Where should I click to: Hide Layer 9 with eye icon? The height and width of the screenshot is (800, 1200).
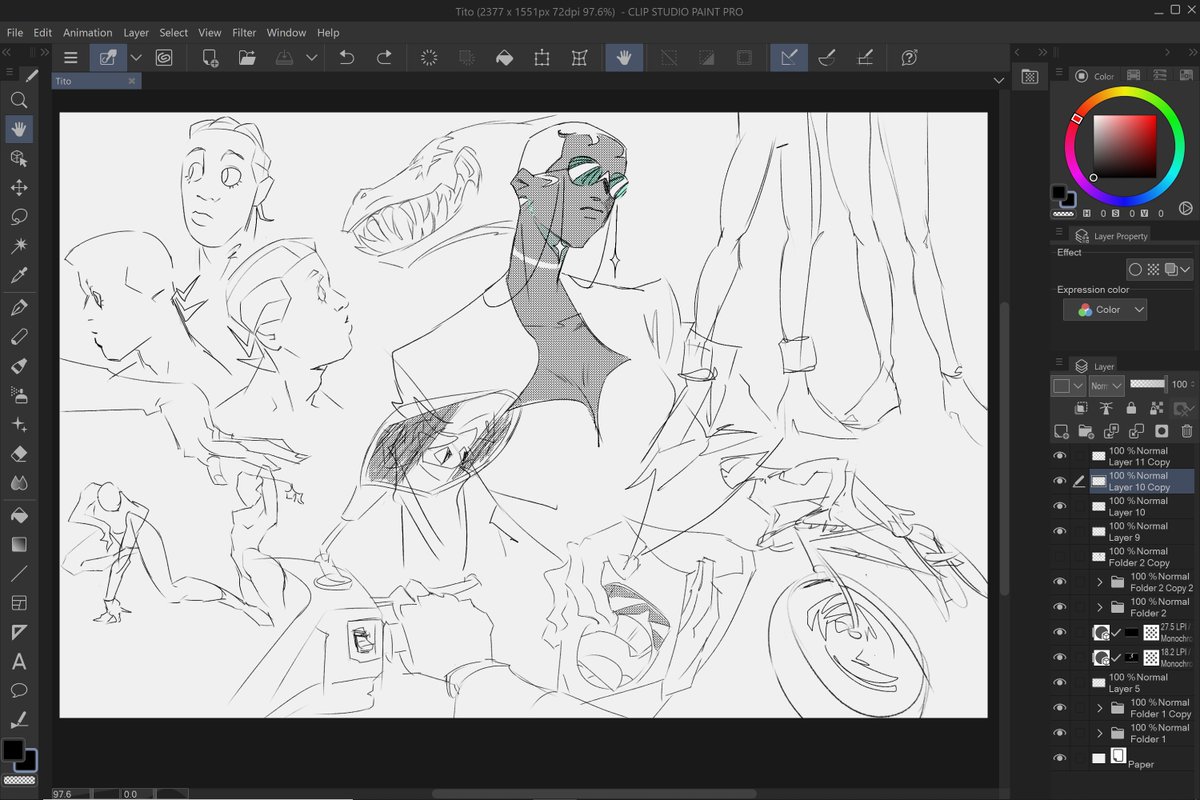click(1060, 531)
